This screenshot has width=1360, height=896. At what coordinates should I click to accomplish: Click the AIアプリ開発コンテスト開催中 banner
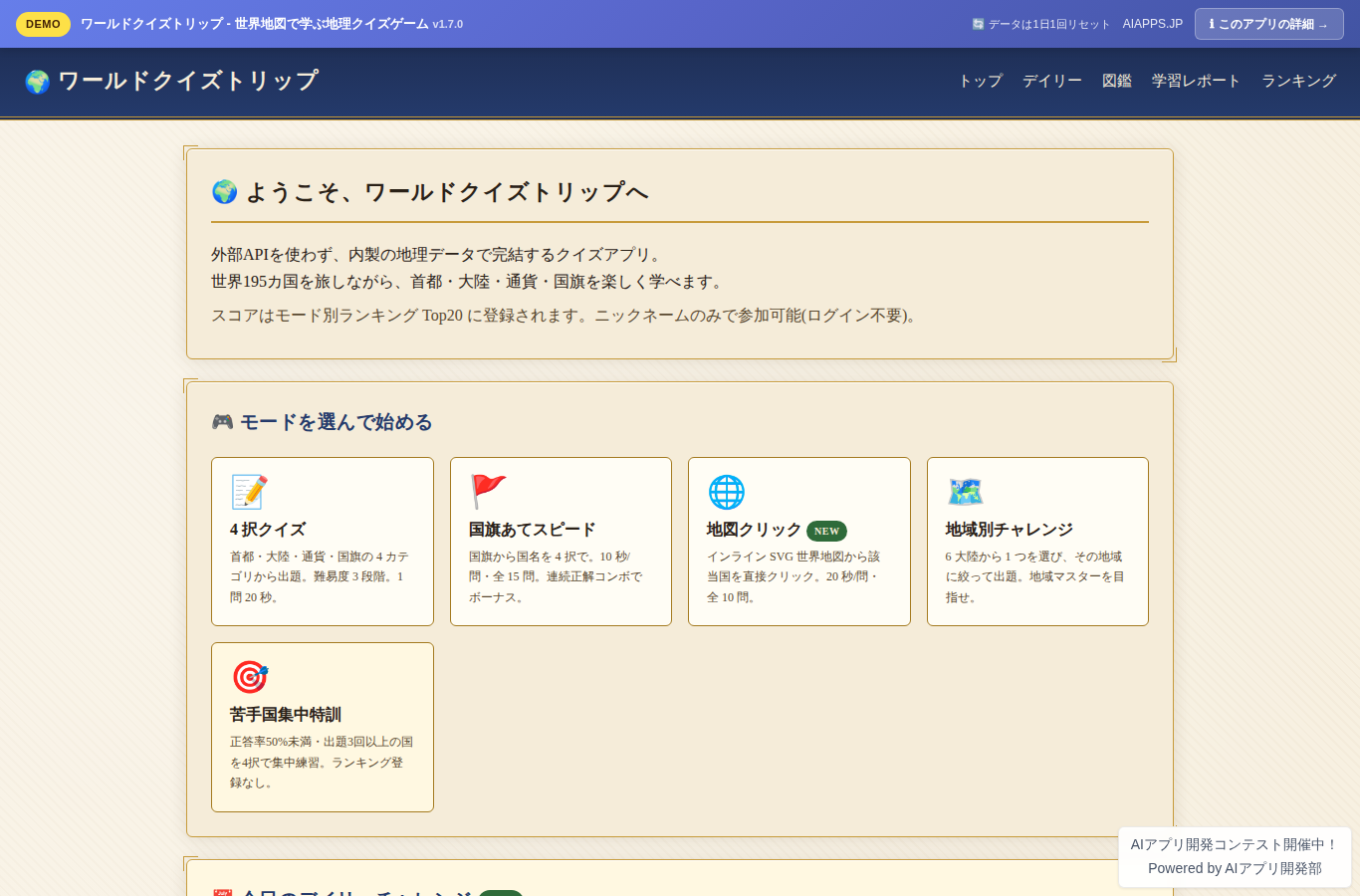pos(1235,844)
